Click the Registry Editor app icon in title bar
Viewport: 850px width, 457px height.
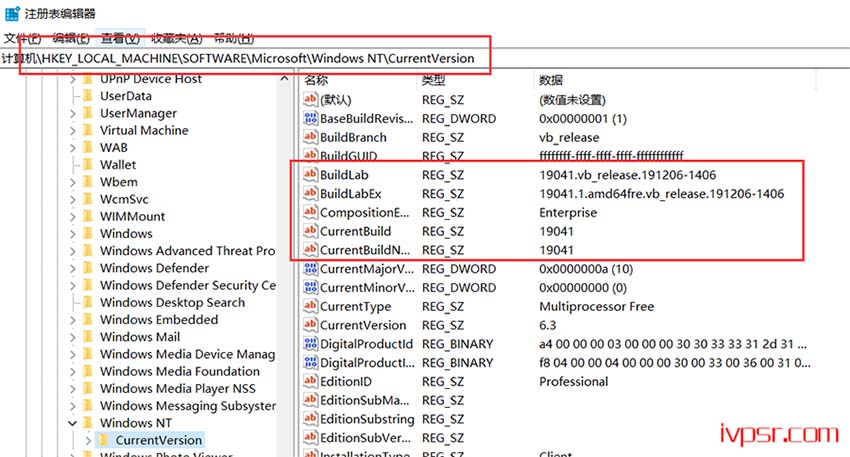[x=12, y=13]
